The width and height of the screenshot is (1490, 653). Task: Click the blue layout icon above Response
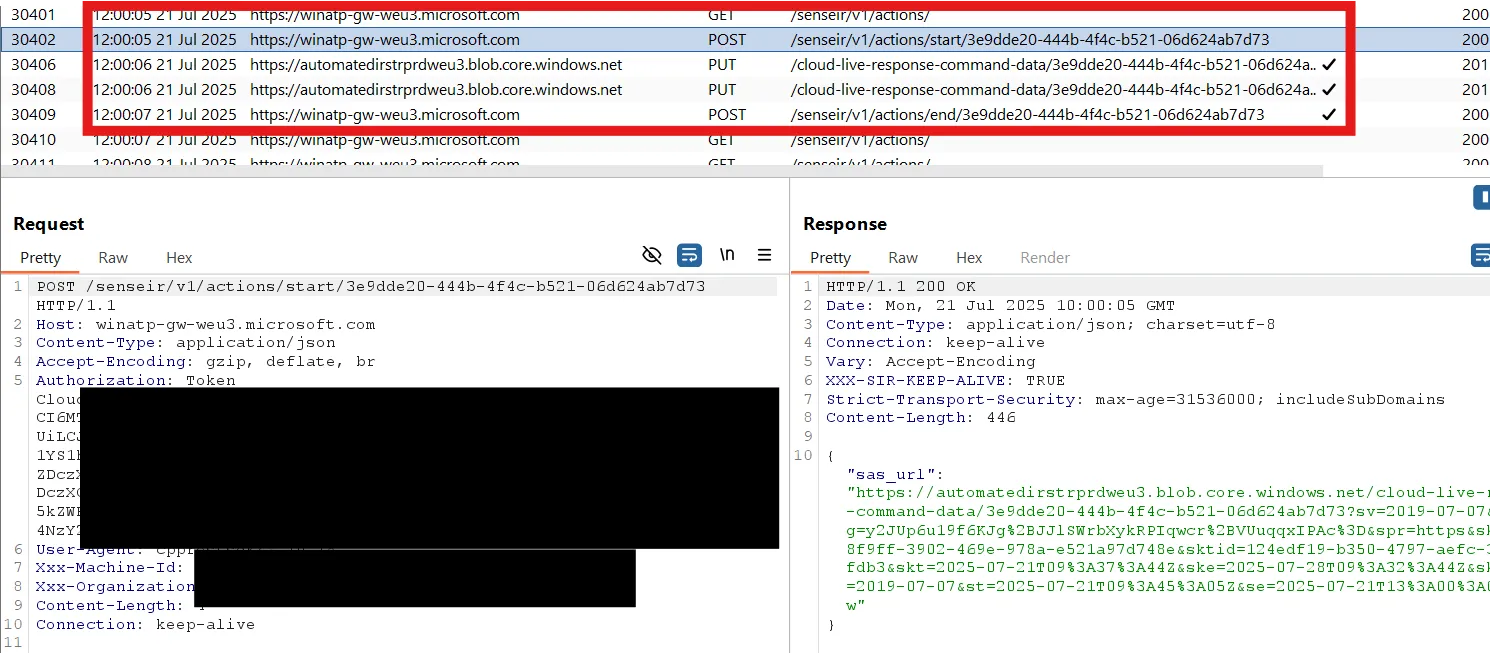pos(1481,197)
